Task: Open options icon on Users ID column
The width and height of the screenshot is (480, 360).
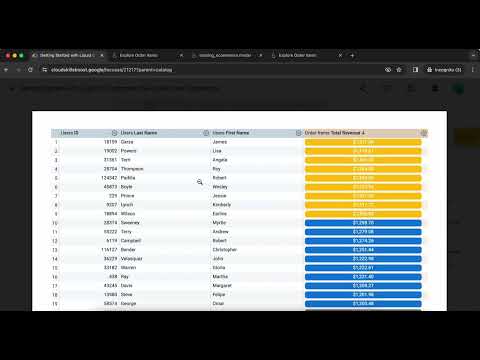Action: click(x=114, y=133)
